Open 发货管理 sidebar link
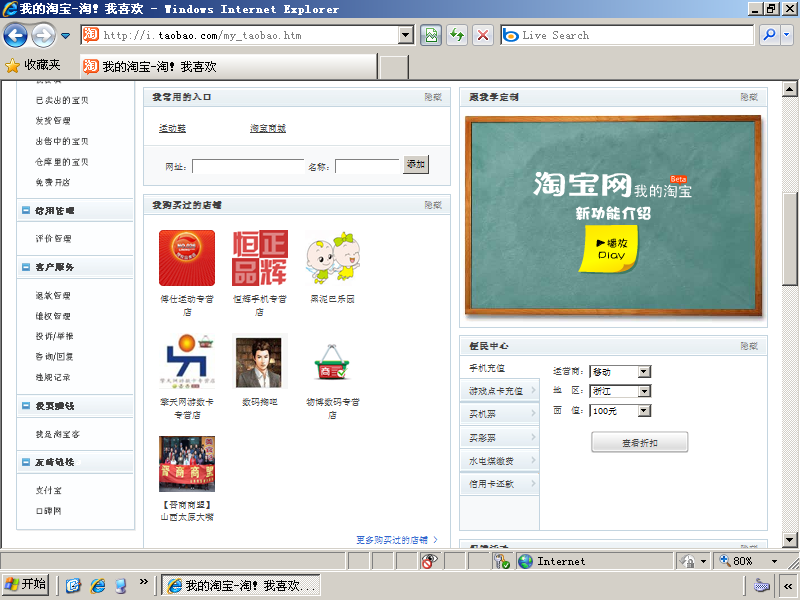The height and width of the screenshot is (600, 800). click(53, 120)
